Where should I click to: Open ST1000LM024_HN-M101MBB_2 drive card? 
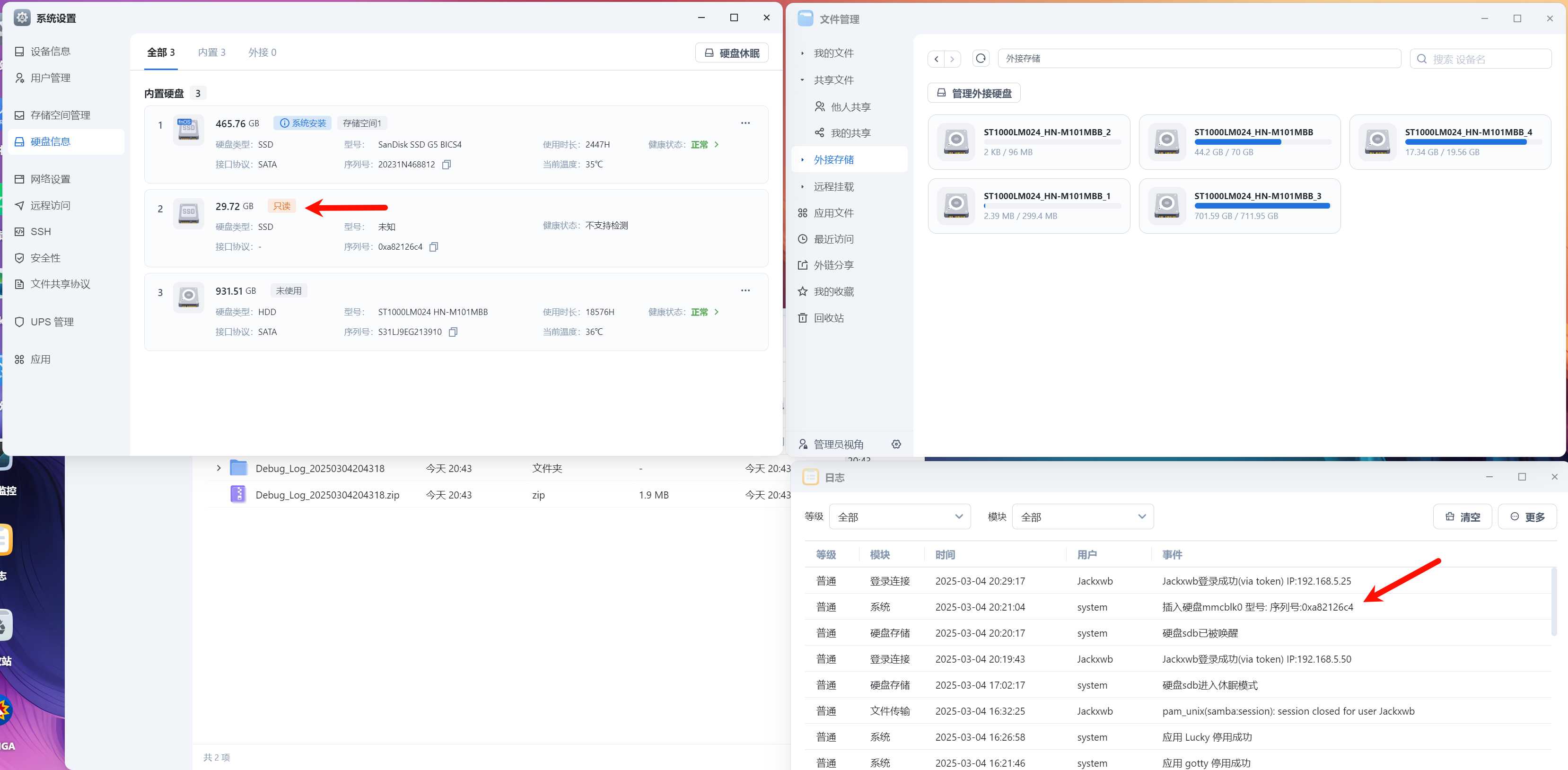(x=1029, y=142)
